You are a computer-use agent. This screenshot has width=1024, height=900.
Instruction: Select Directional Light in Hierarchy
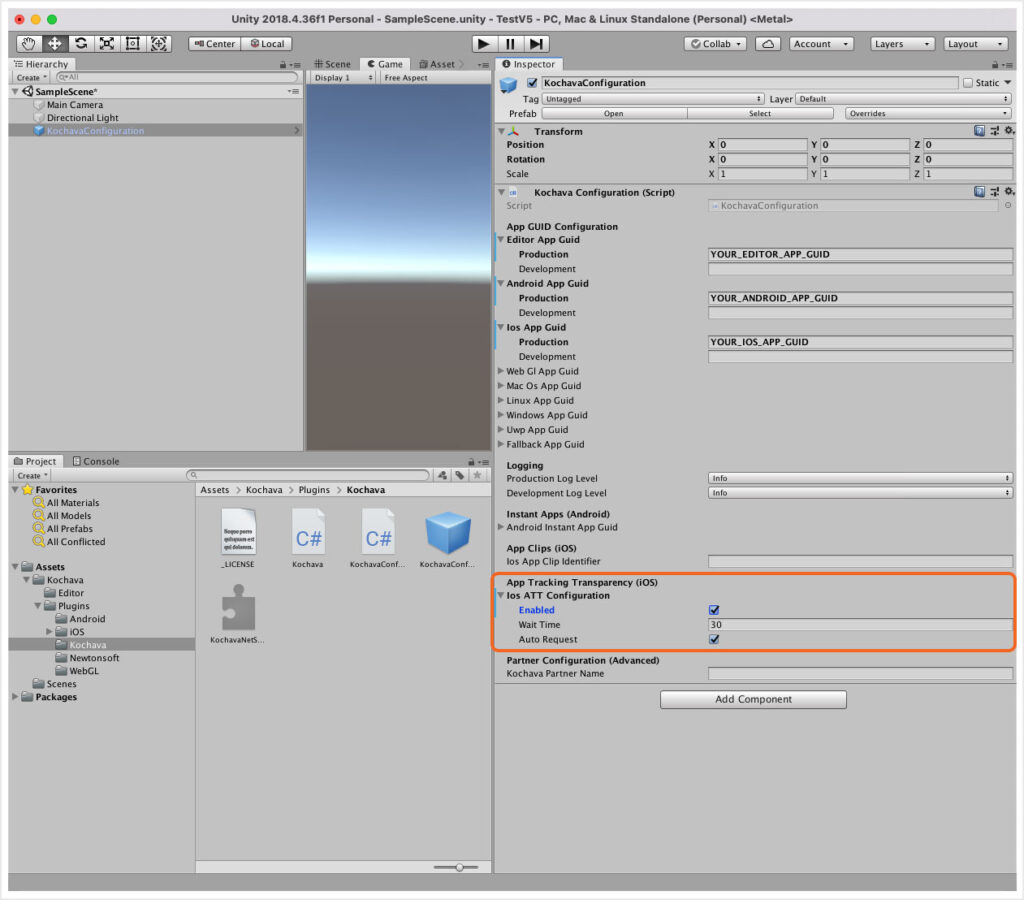point(82,118)
